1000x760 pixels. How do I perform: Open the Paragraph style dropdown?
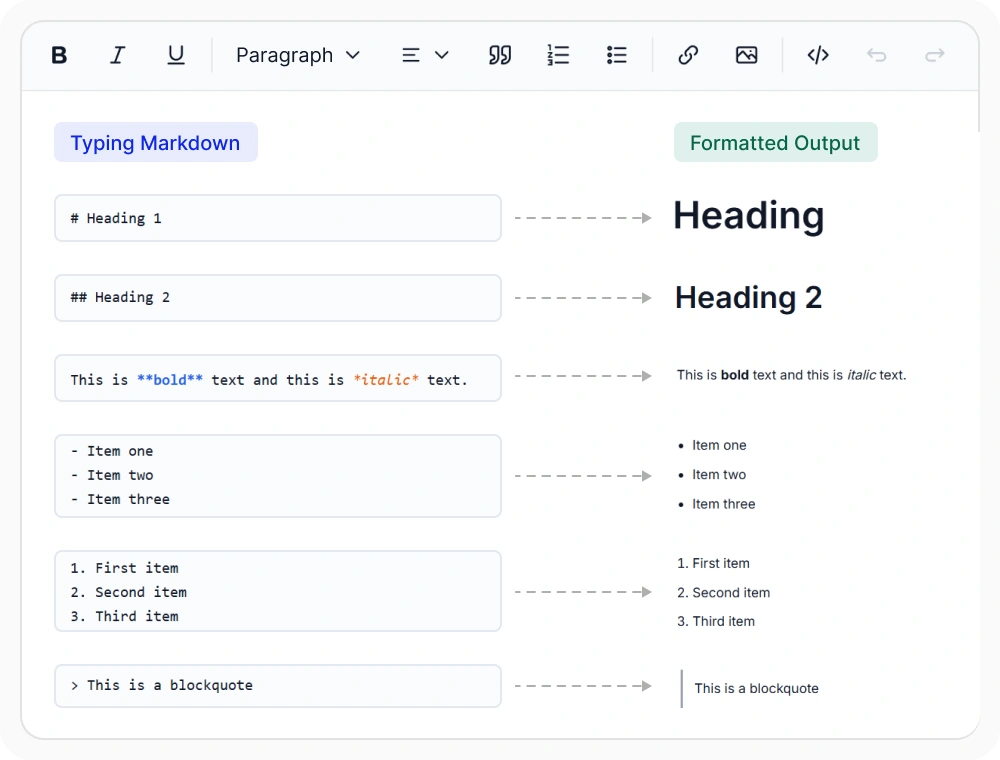(x=298, y=55)
